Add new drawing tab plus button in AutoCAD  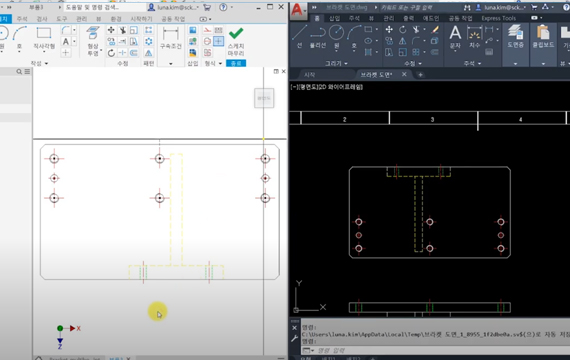tap(420, 75)
